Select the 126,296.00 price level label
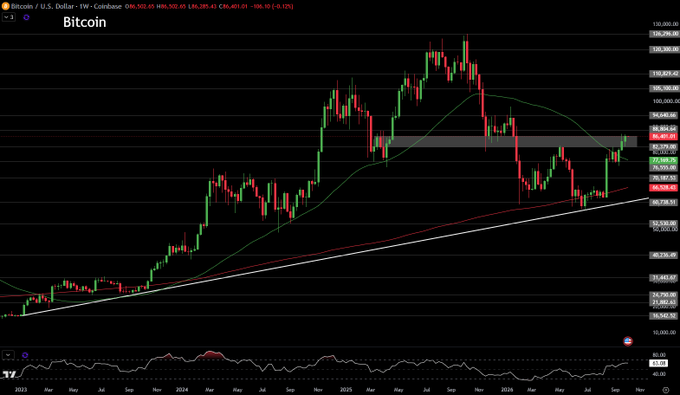 tap(664, 34)
